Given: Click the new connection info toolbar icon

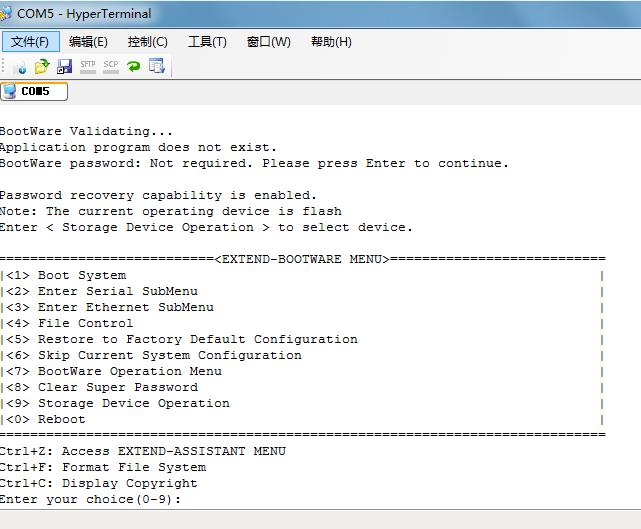Looking at the screenshot, I should pos(20,66).
